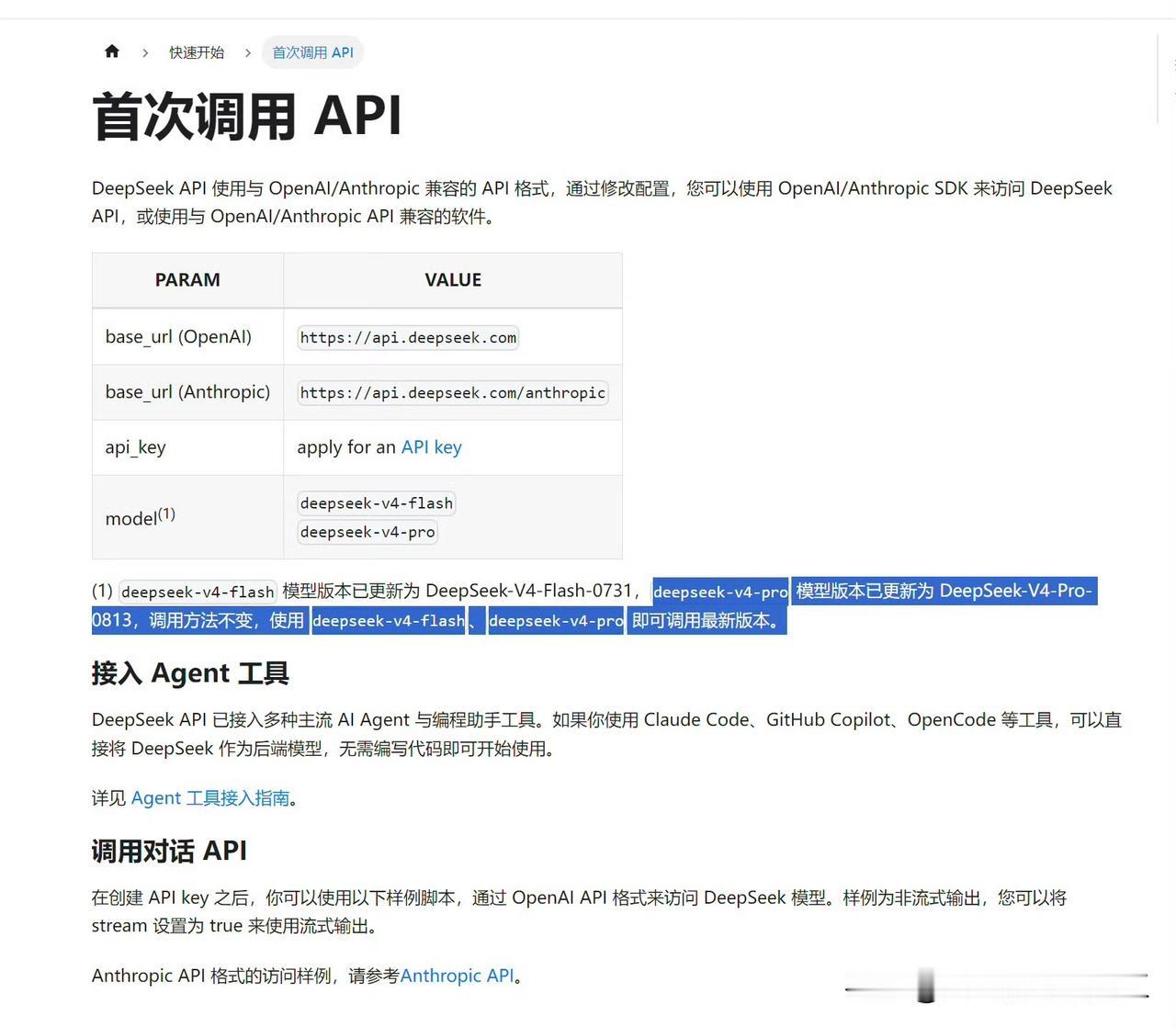Go to docs home via house icon
The width and height of the screenshot is (1176, 1027).
[x=112, y=51]
